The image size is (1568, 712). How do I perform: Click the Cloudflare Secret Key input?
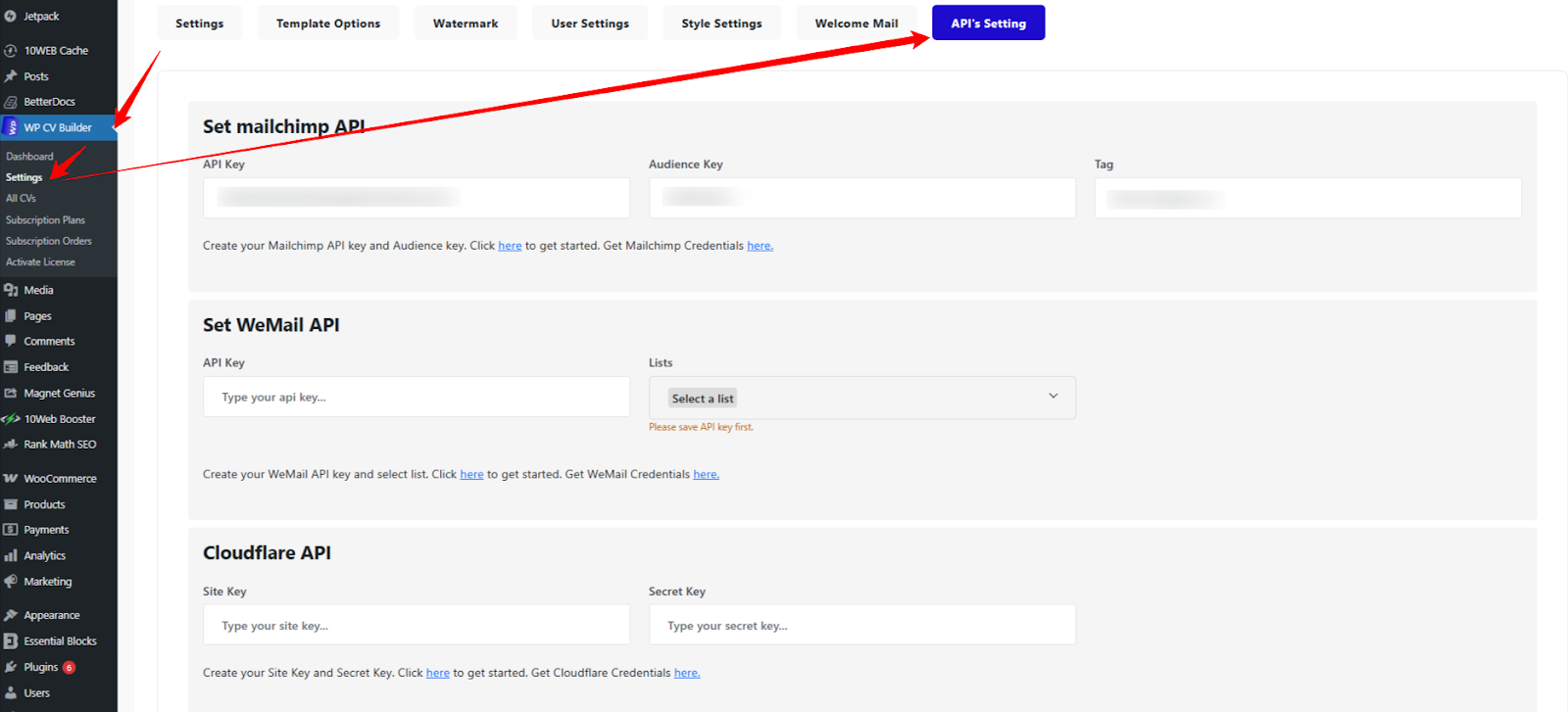tap(862, 625)
